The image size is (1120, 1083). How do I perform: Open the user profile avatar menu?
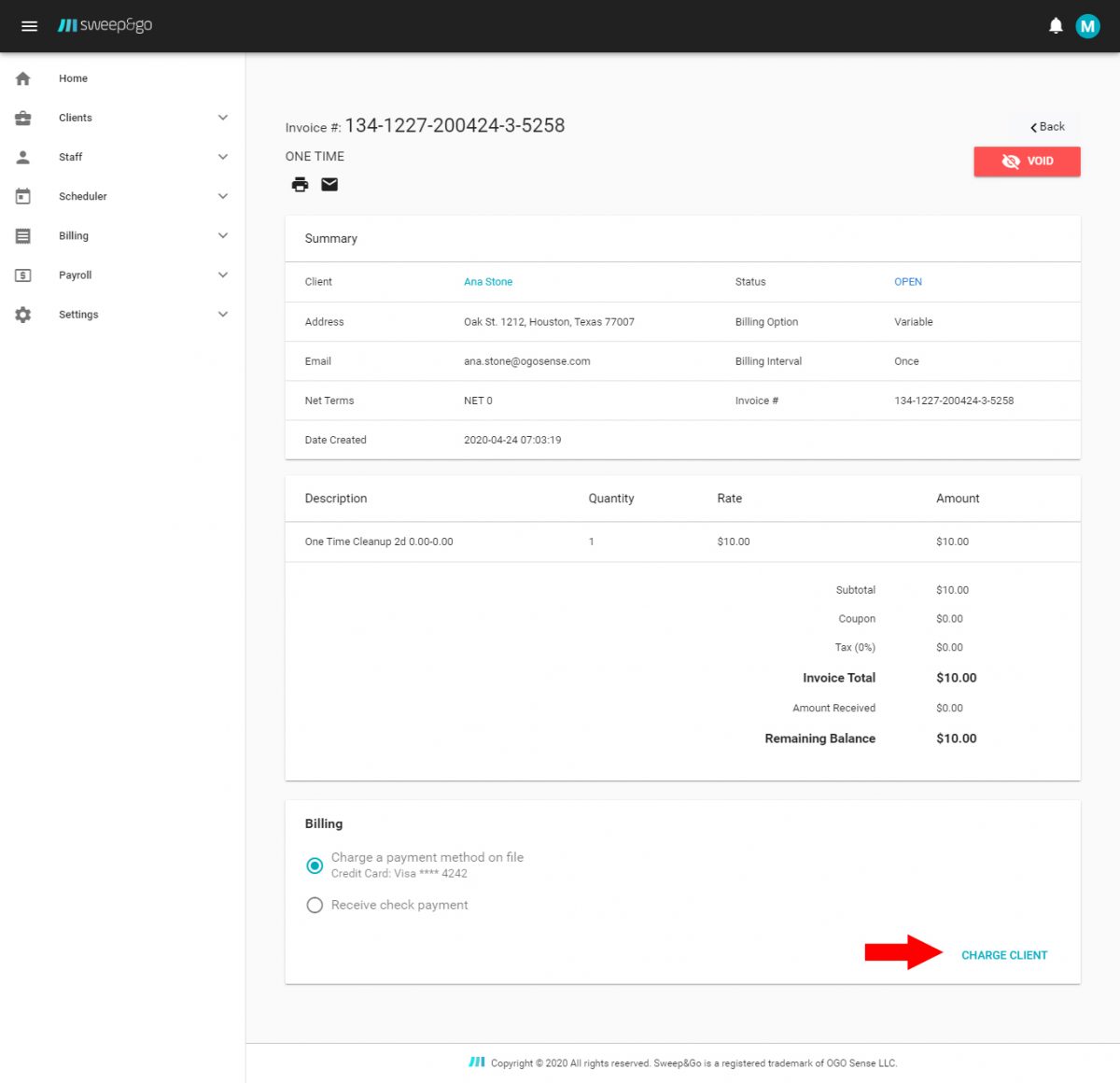[x=1087, y=25]
